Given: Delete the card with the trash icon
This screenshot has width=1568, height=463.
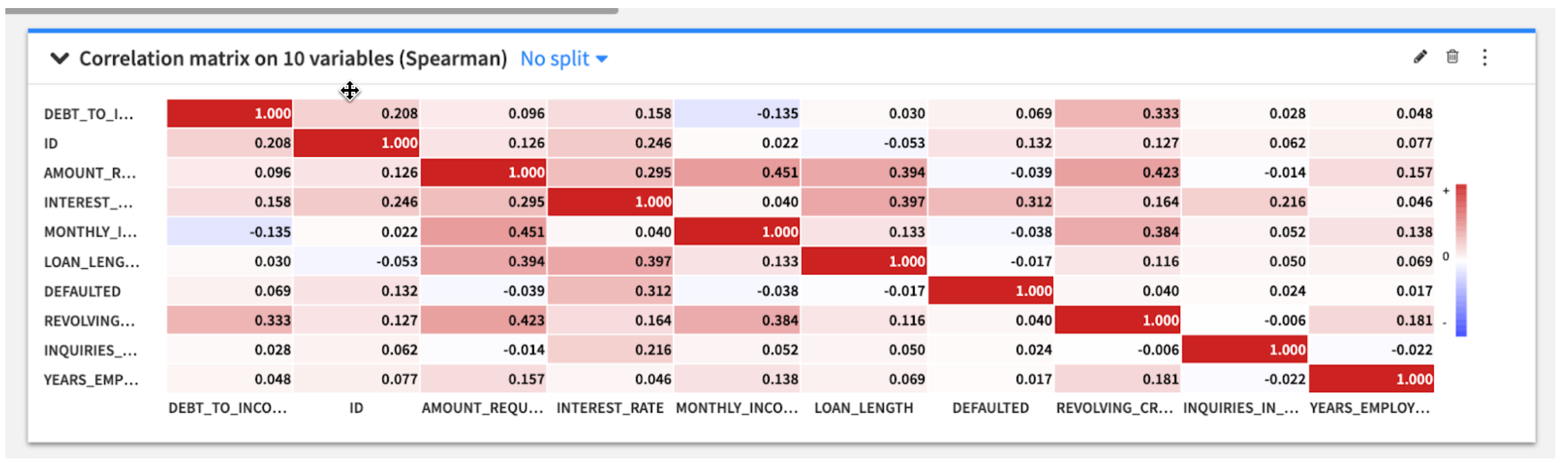Looking at the screenshot, I should tap(1452, 57).
